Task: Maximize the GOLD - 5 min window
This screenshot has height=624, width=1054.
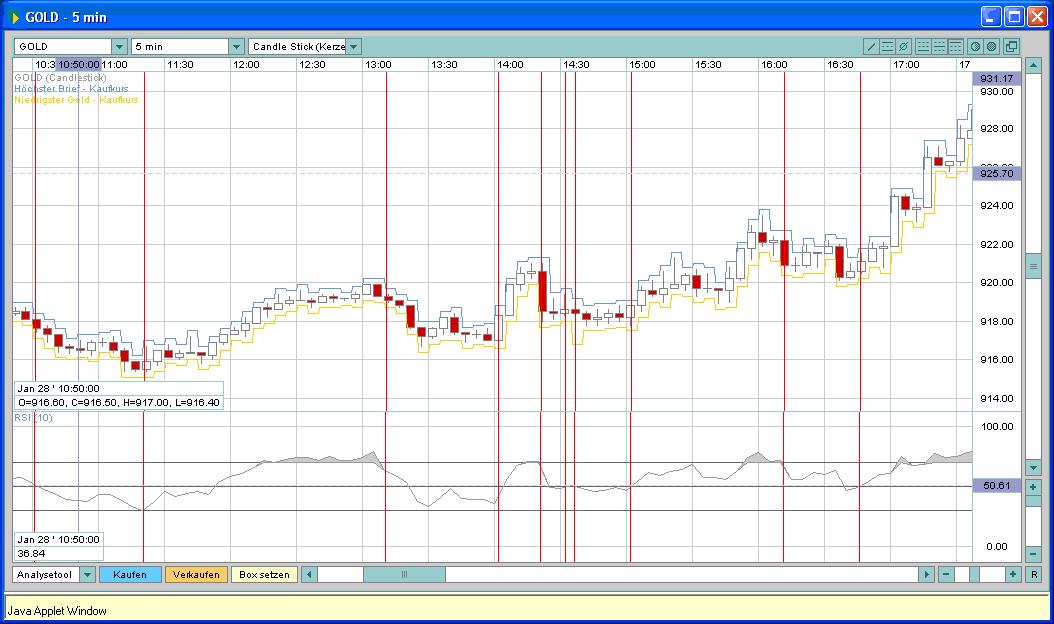Action: (x=1014, y=17)
